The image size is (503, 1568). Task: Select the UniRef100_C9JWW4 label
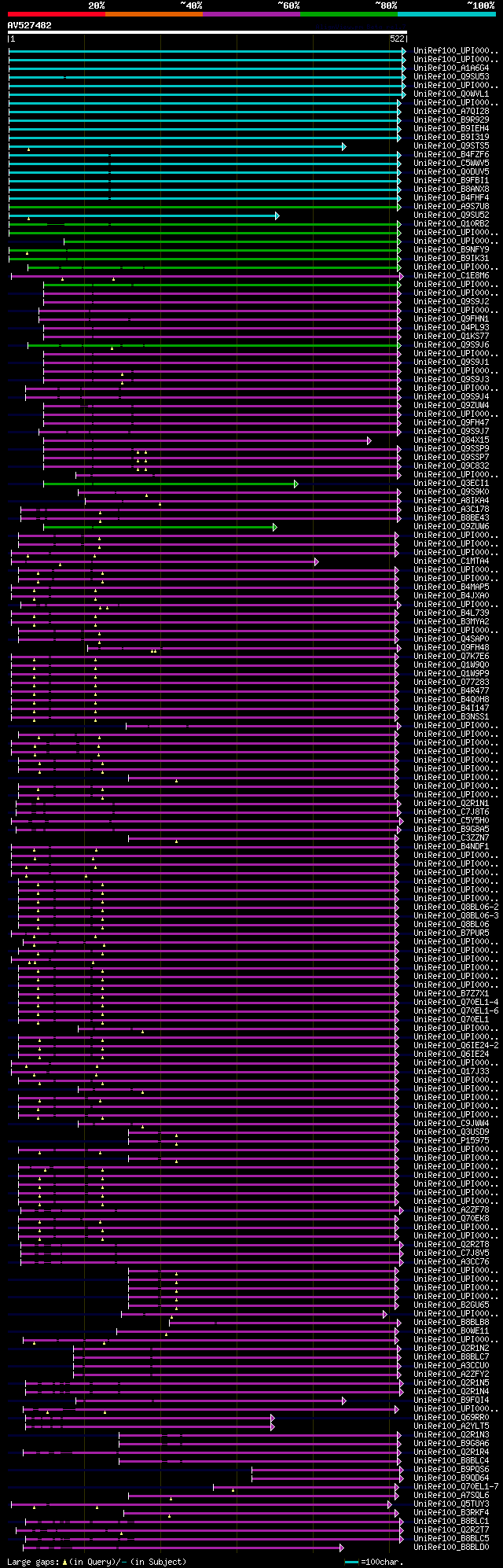click(451, 1123)
